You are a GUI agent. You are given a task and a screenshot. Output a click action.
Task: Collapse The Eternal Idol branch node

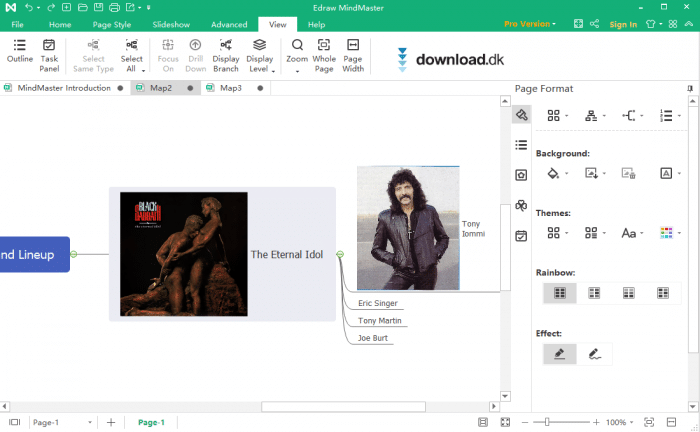tap(340, 254)
